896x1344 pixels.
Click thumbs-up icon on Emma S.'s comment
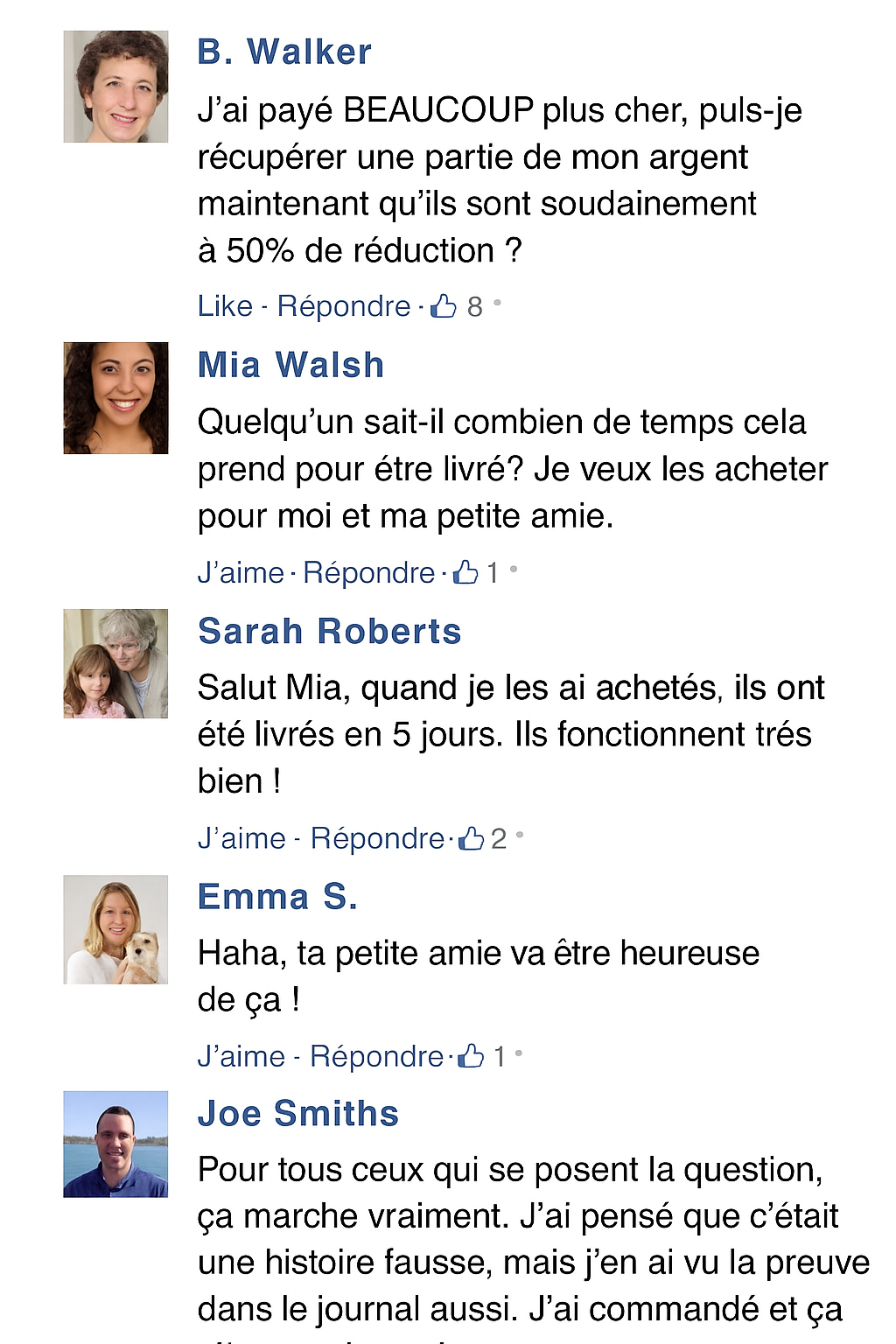point(472,1056)
